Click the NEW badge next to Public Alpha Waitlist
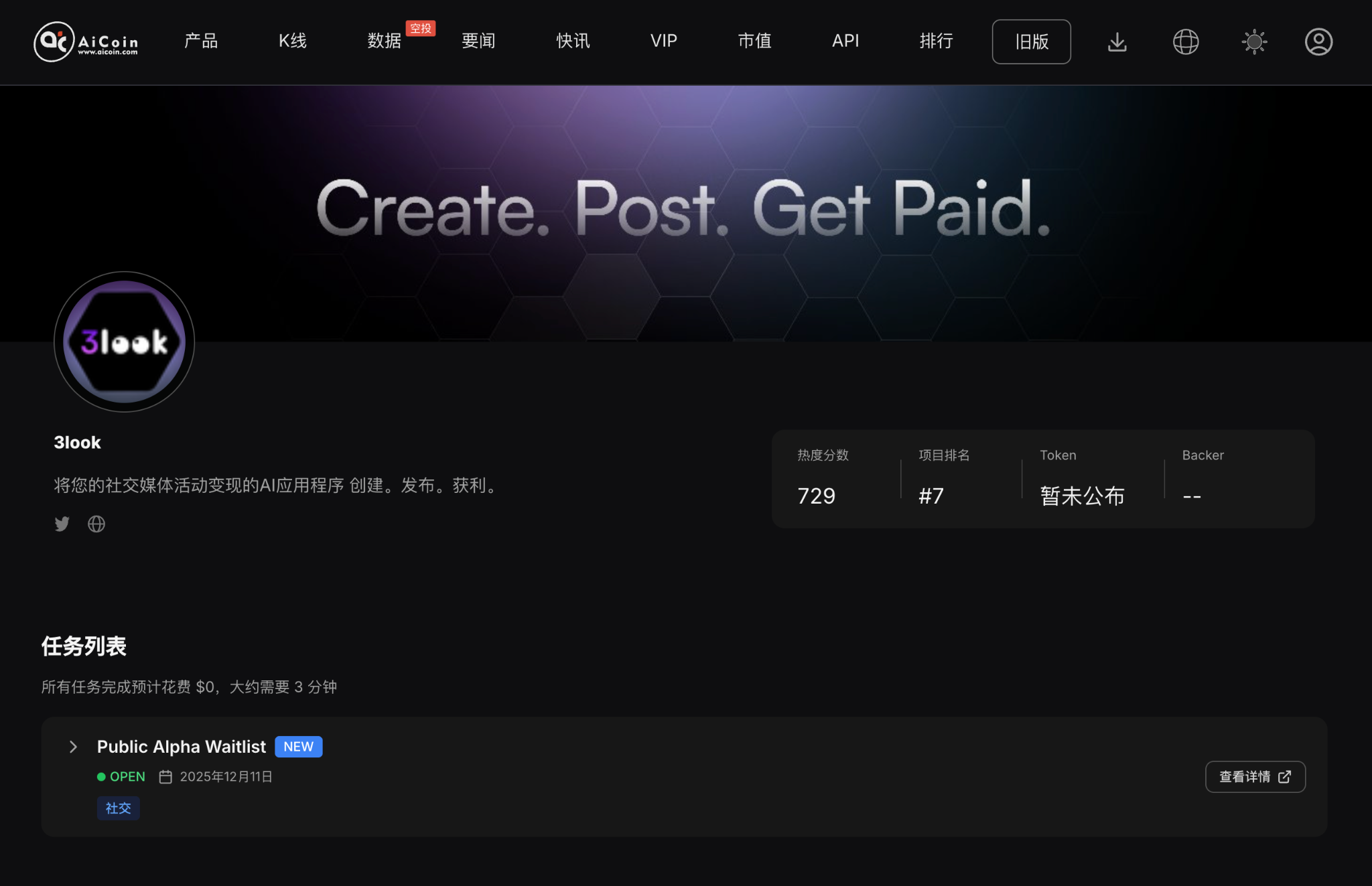Image resolution: width=1372 pixels, height=886 pixels. point(298,746)
